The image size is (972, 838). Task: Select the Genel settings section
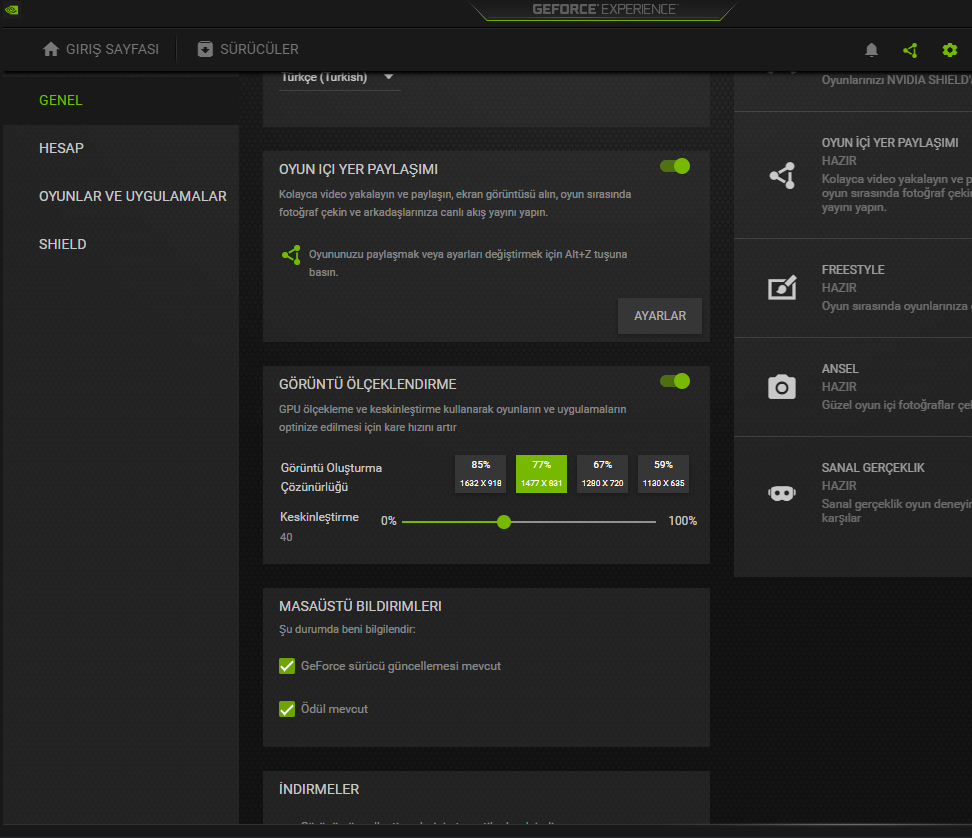[x=121, y=100]
